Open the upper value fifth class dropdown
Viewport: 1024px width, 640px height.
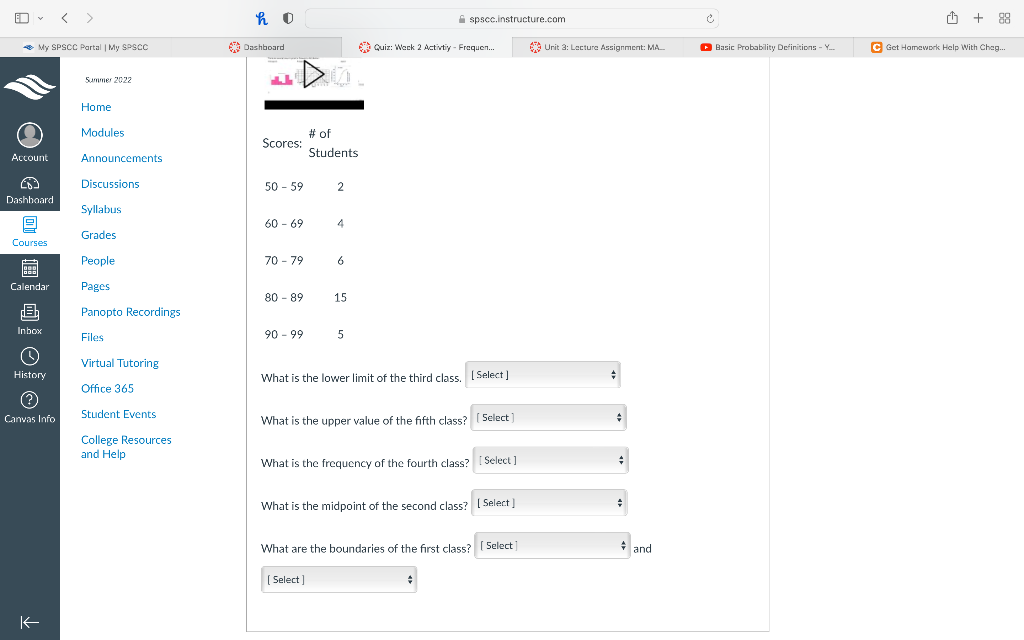coord(548,417)
